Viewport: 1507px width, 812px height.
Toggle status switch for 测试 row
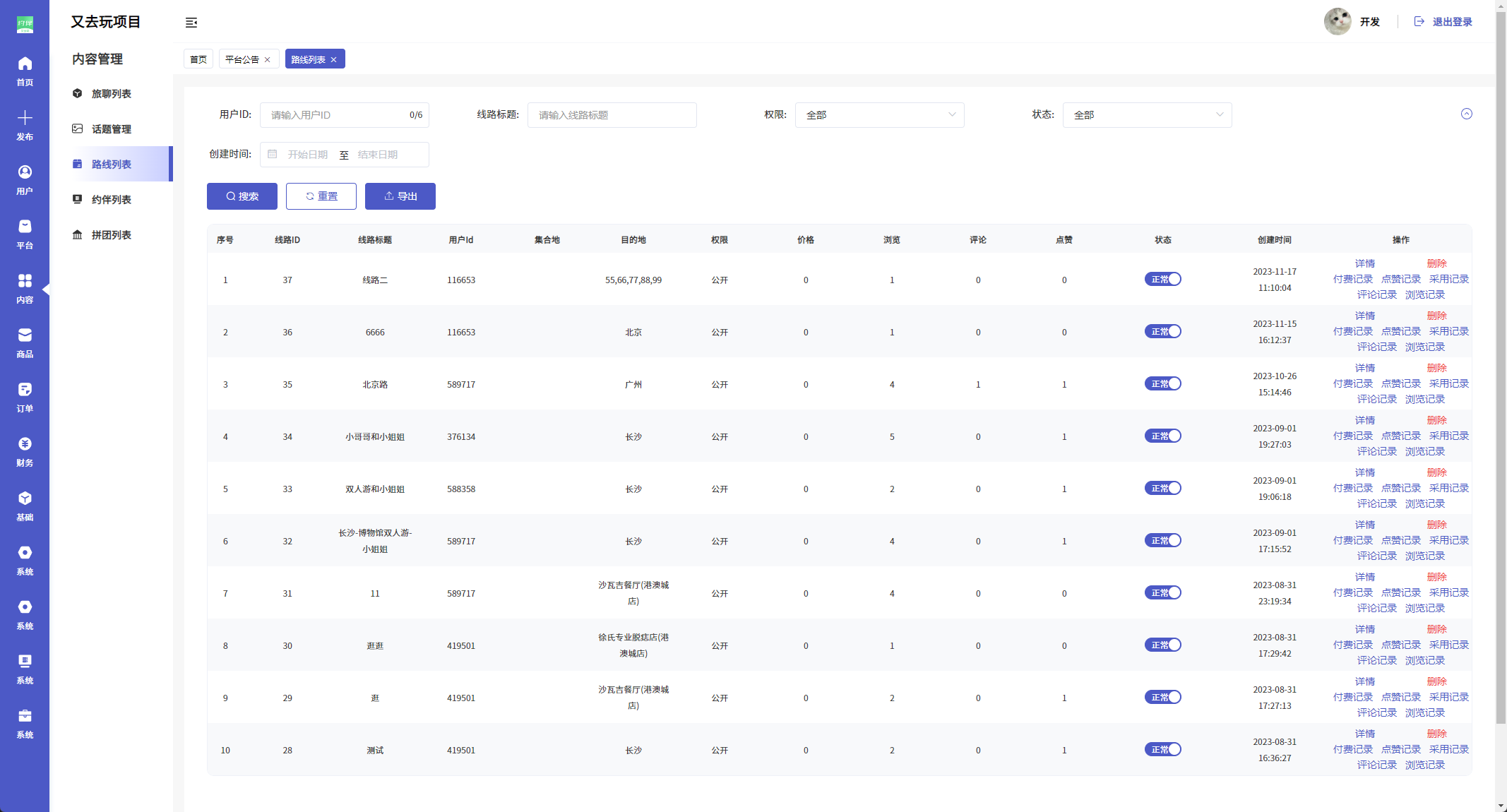1163,750
